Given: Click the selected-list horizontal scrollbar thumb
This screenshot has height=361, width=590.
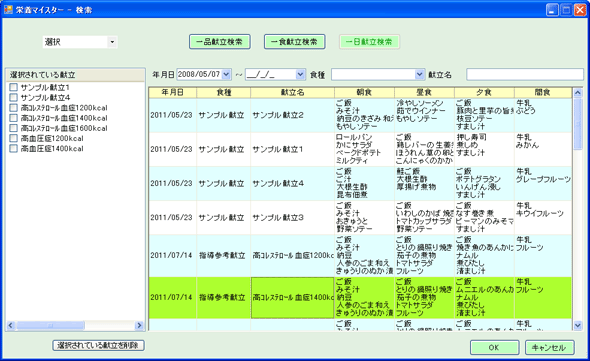Looking at the screenshot, I should pos(50,325).
